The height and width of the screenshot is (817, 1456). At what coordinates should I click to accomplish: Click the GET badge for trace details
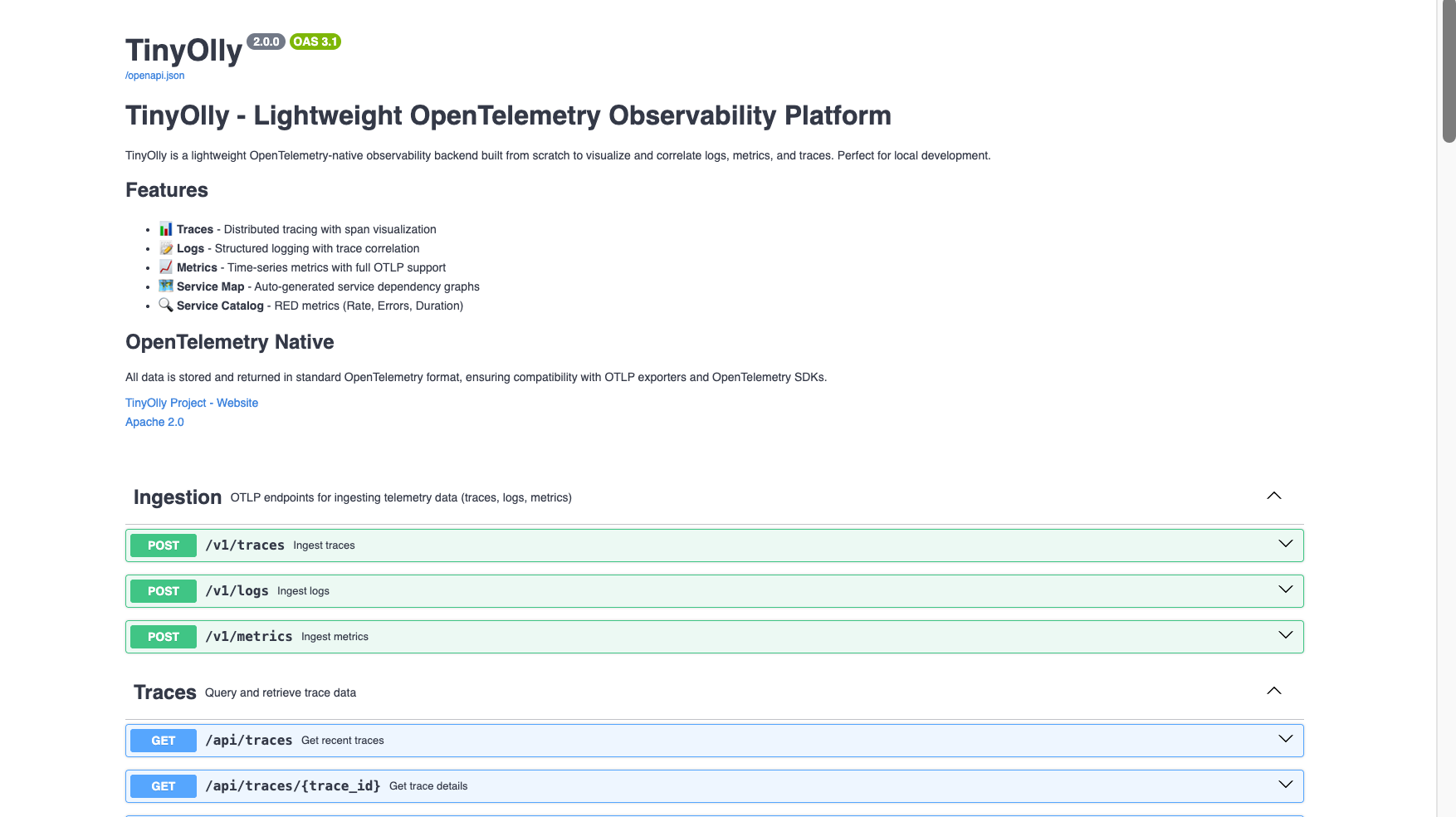click(x=164, y=786)
